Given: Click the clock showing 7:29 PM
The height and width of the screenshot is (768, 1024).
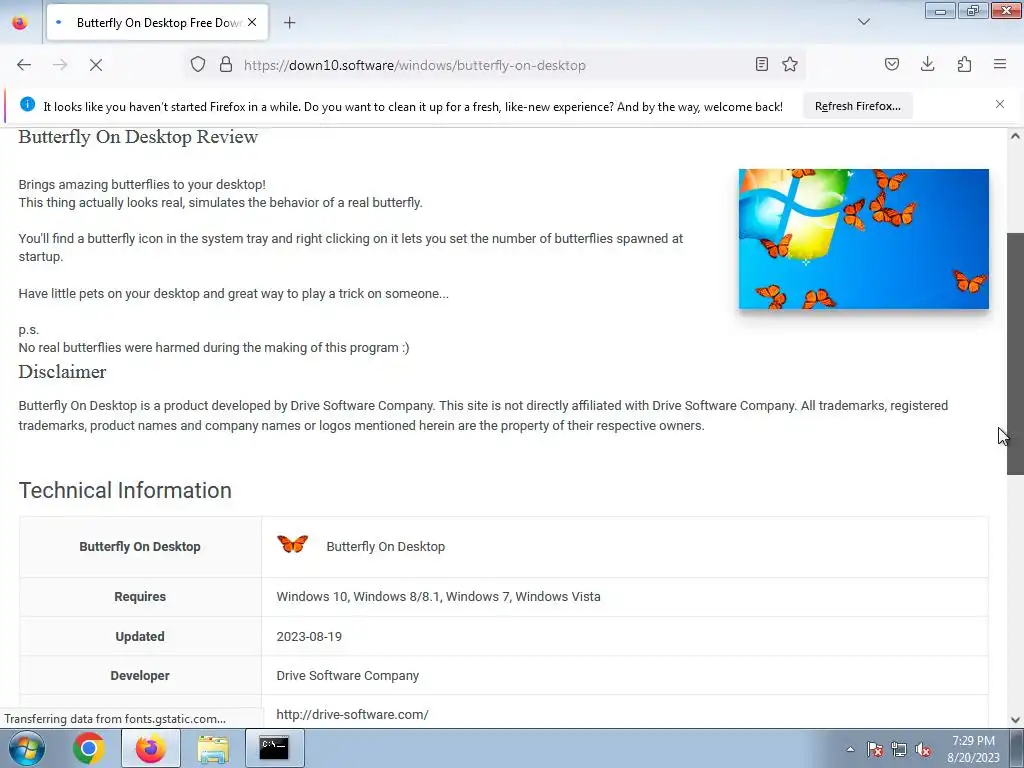Looking at the screenshot, I should (973, 748).
